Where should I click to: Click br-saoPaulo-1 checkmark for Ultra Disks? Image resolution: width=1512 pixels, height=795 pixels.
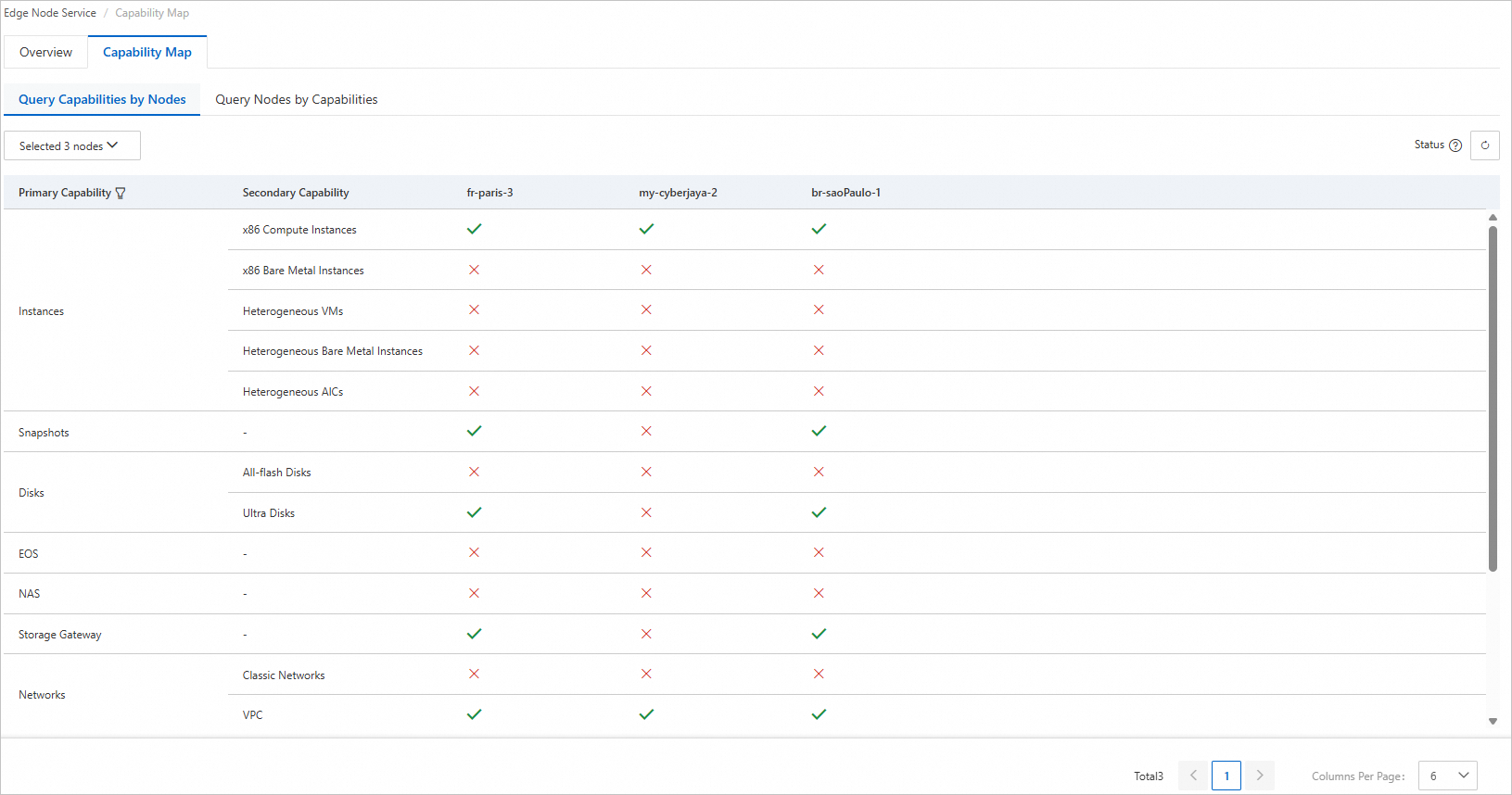[x=819, y=512]
